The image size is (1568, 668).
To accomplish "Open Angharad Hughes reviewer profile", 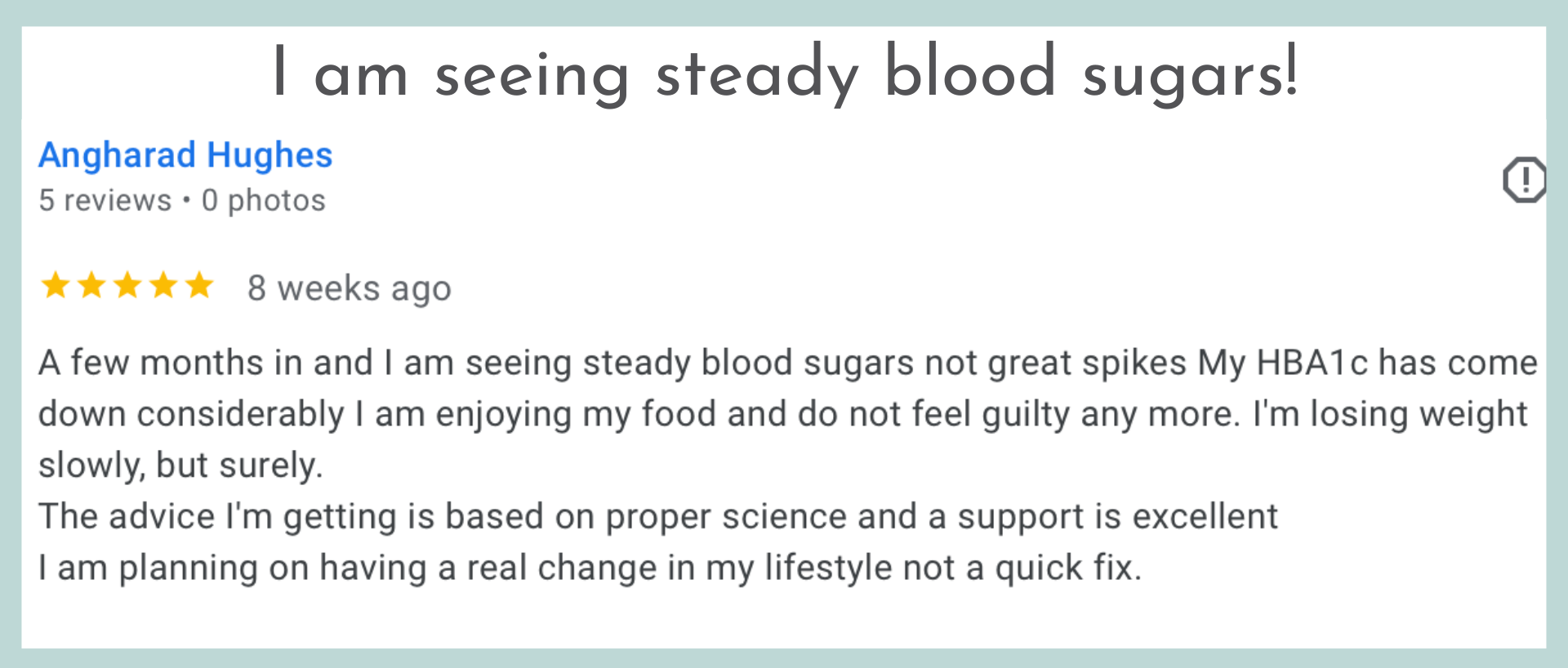I will [185, 155].
